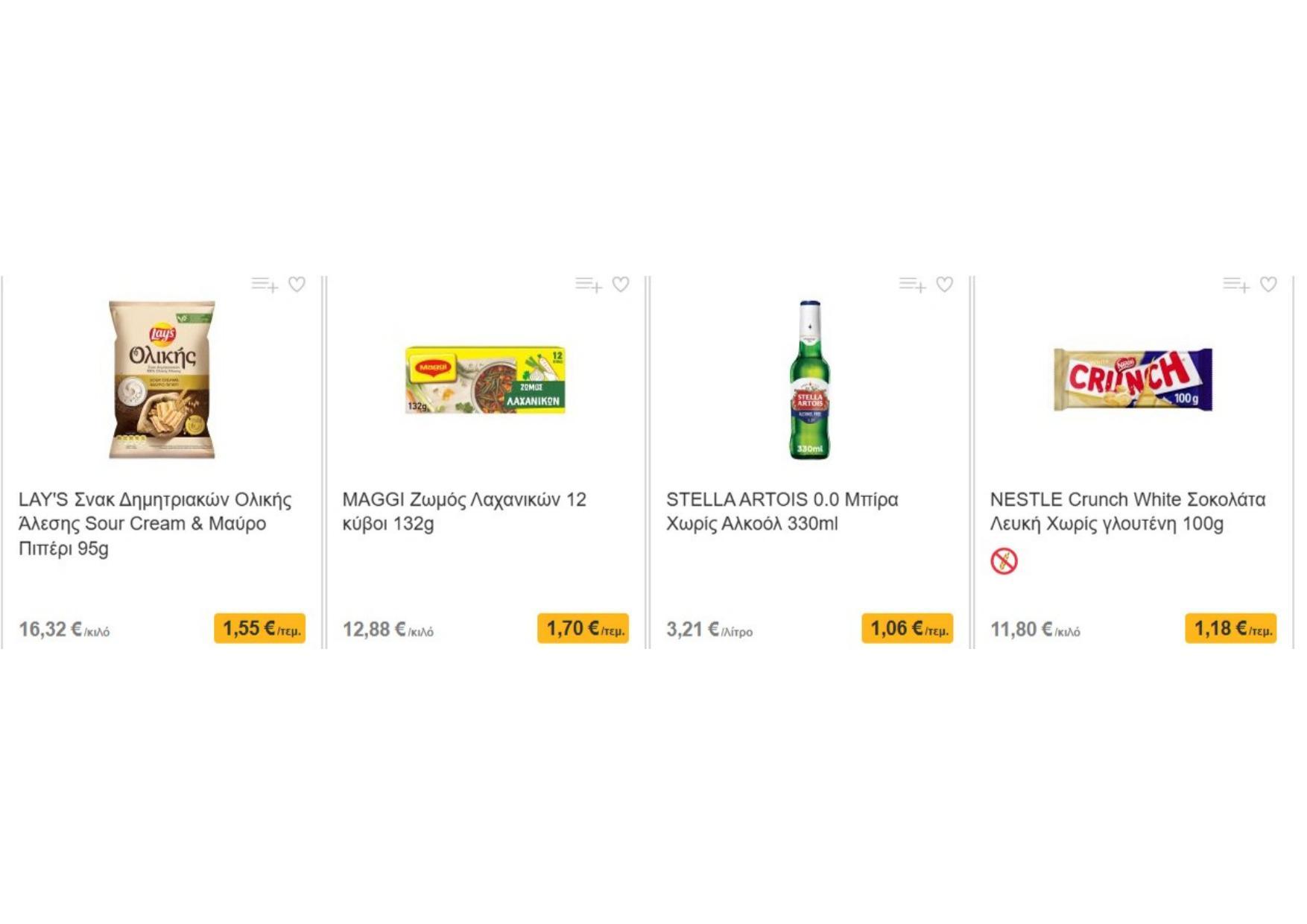This screenshot has width=1307, height=924.
Task: Click the 1,70 € price button
Action: [x=583, y=628]
